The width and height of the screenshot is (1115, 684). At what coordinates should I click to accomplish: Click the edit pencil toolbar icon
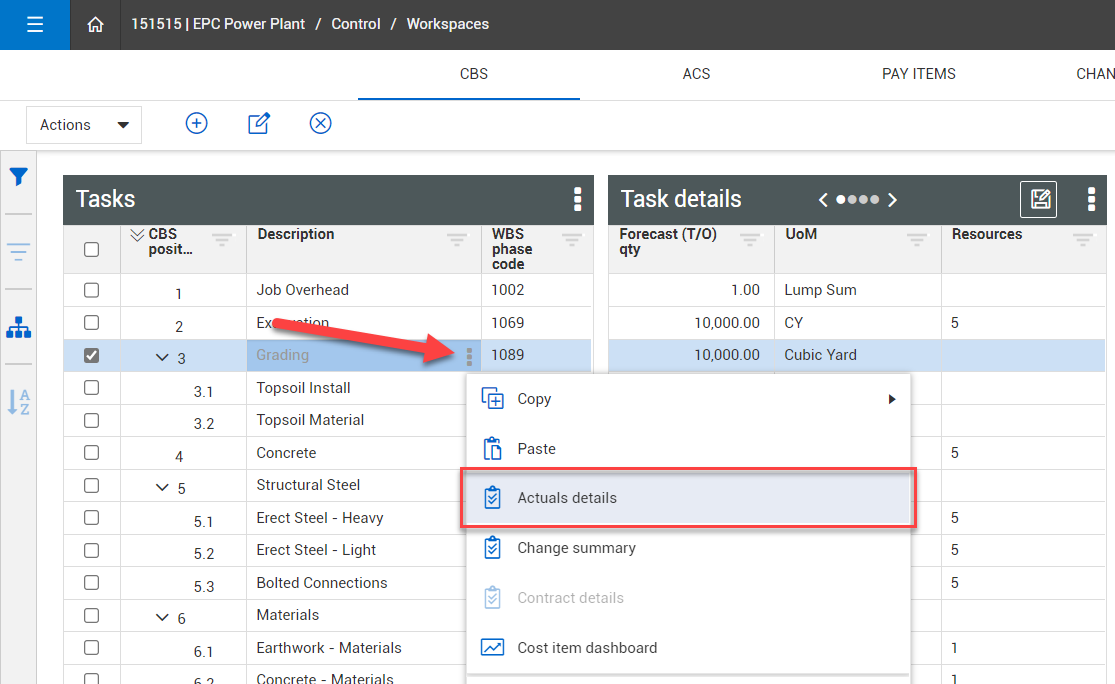click(259, 123)
